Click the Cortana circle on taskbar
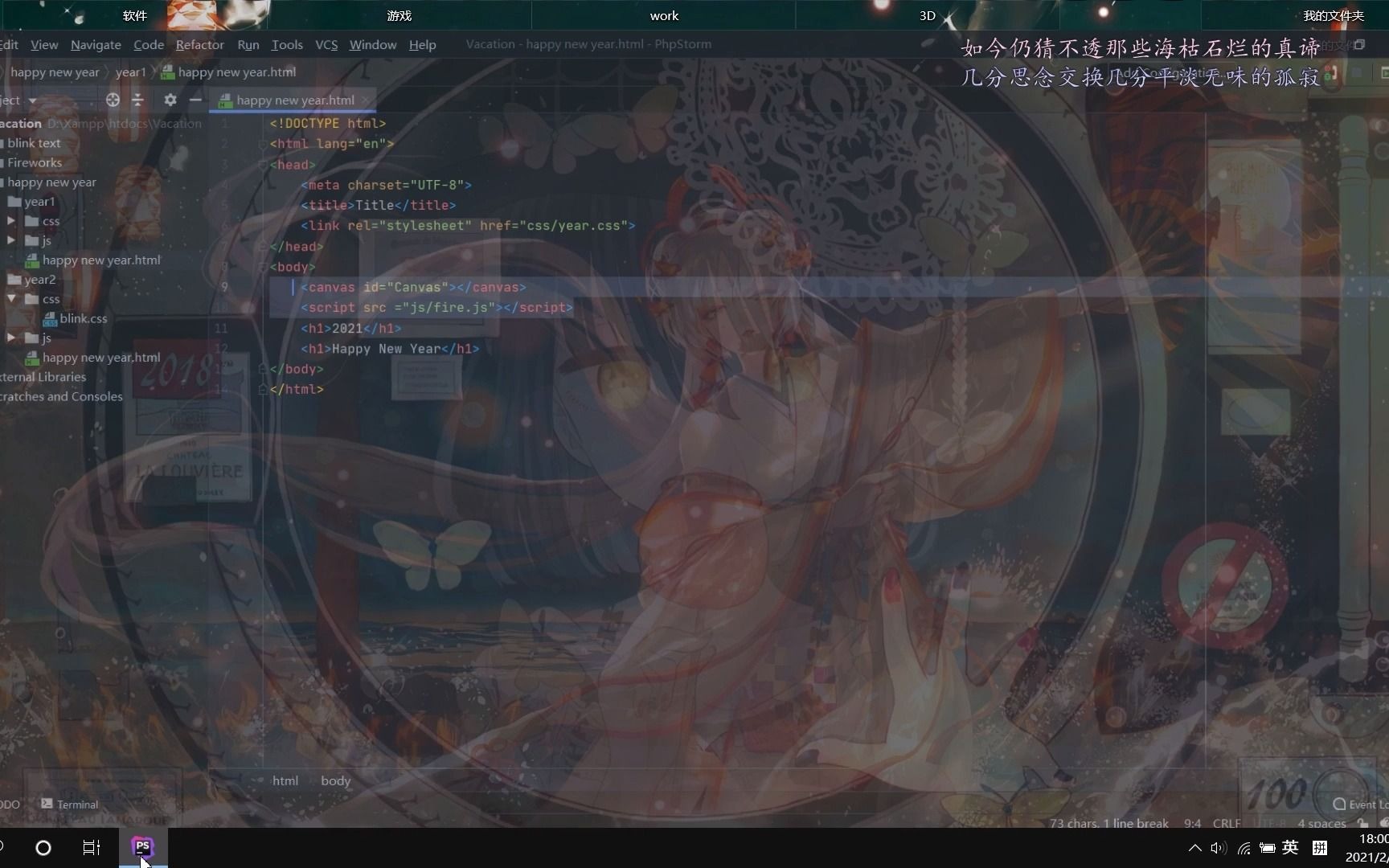1389x868 pixels. pyautogui.click(x=43, y=847)
